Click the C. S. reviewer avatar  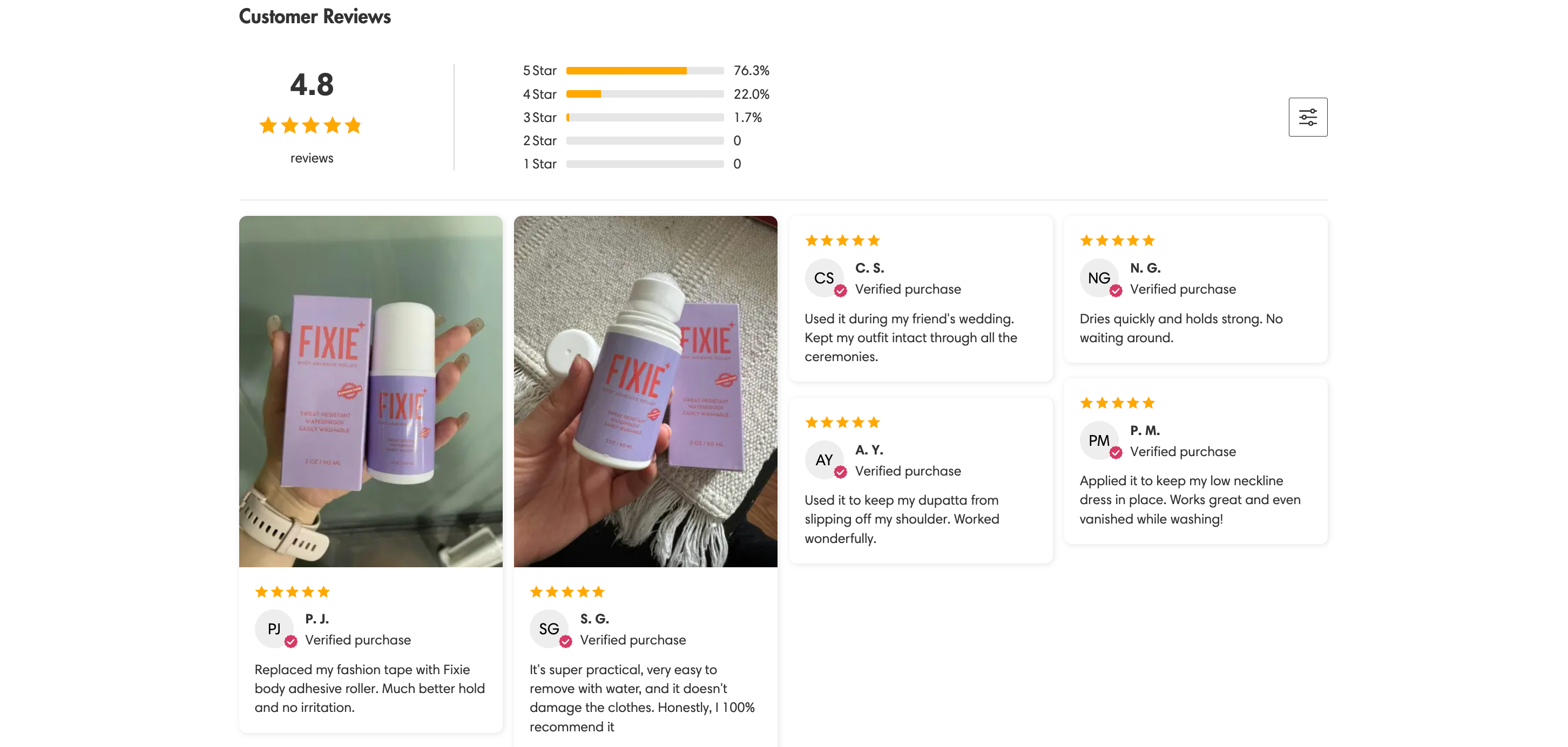(x=823, y=278)
